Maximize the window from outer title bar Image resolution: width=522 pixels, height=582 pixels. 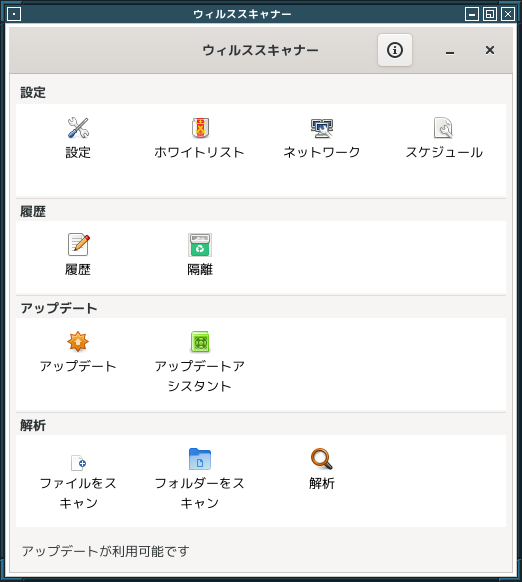pos(490,14)
